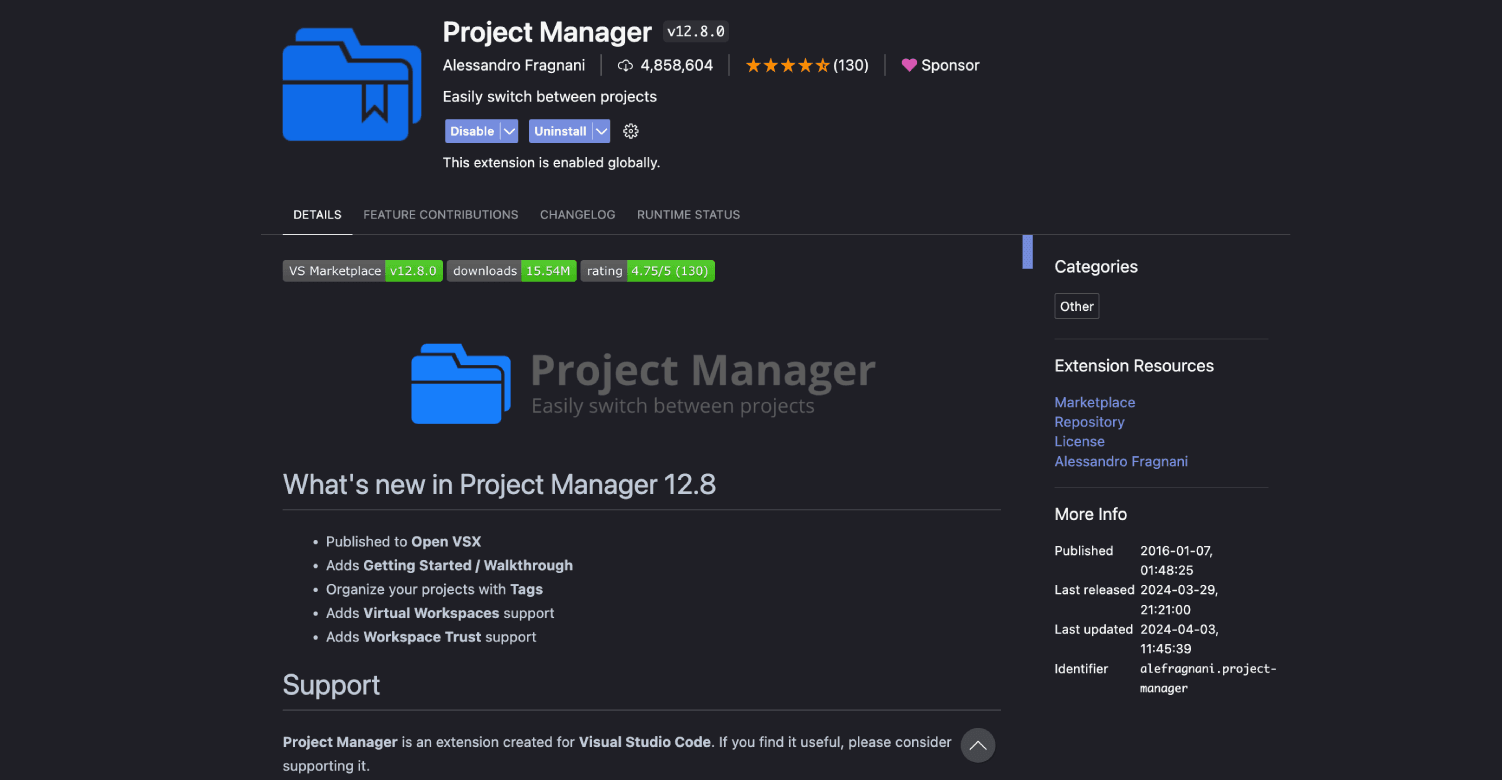The image size is (1502, 780).
Task: Click the Project Manager blue folder icon
Action: pos(352,84)
